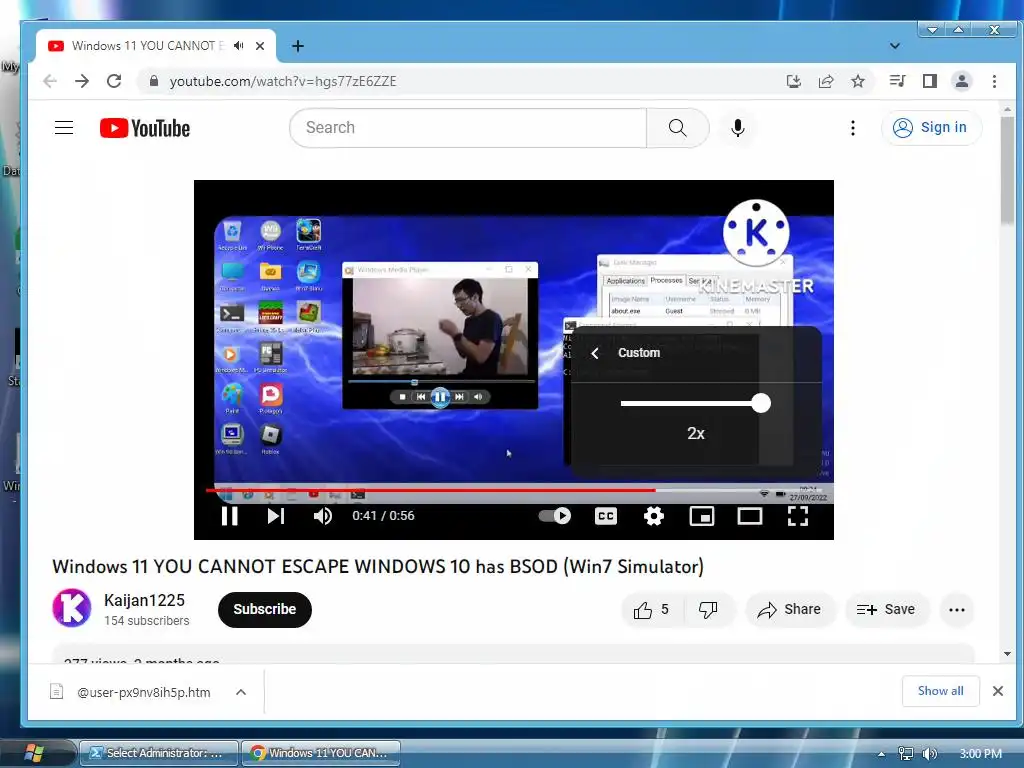Open a new tab
This screenshot has height=768, width=1024.
pos(298,46)
